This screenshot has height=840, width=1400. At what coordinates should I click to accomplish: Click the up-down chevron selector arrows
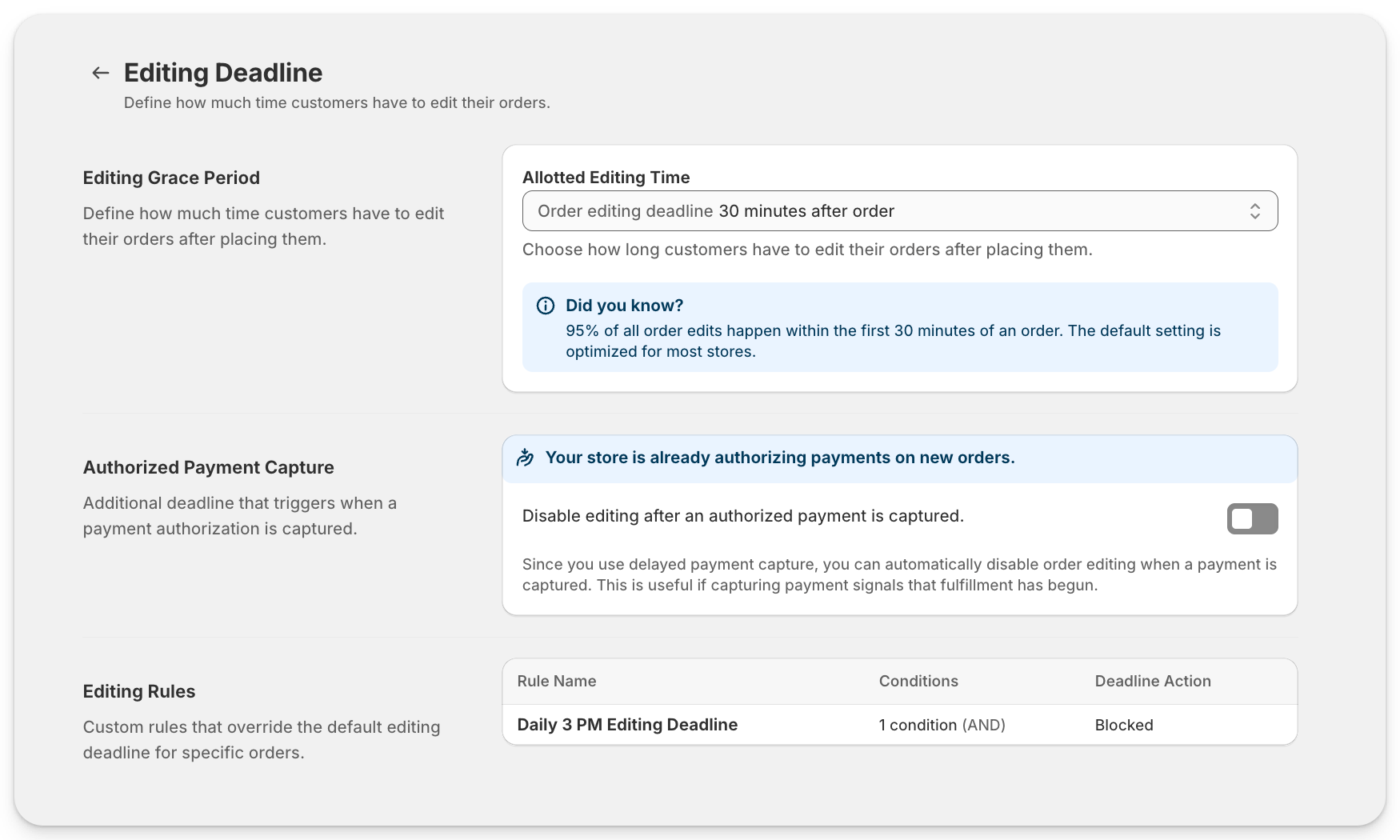click(x=1255, y=211)
